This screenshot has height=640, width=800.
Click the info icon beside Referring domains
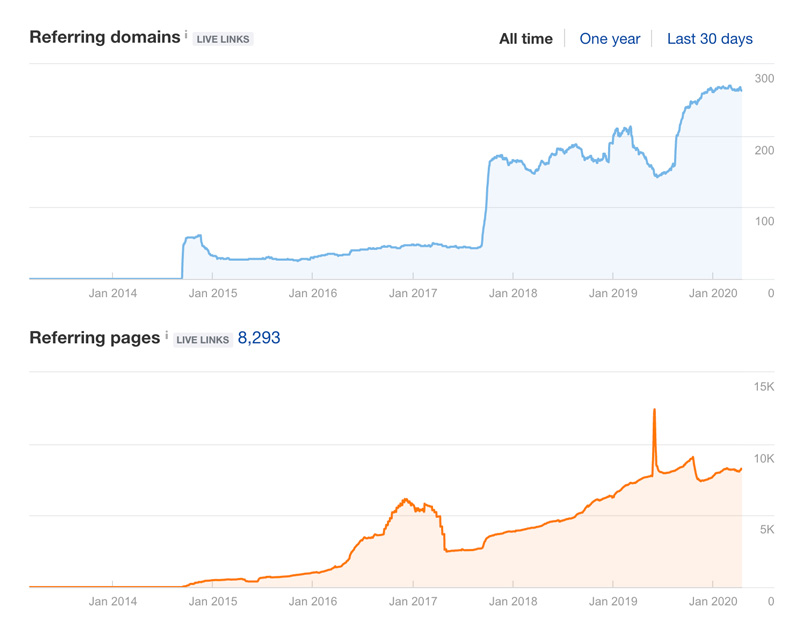click(x=186, y=32)
